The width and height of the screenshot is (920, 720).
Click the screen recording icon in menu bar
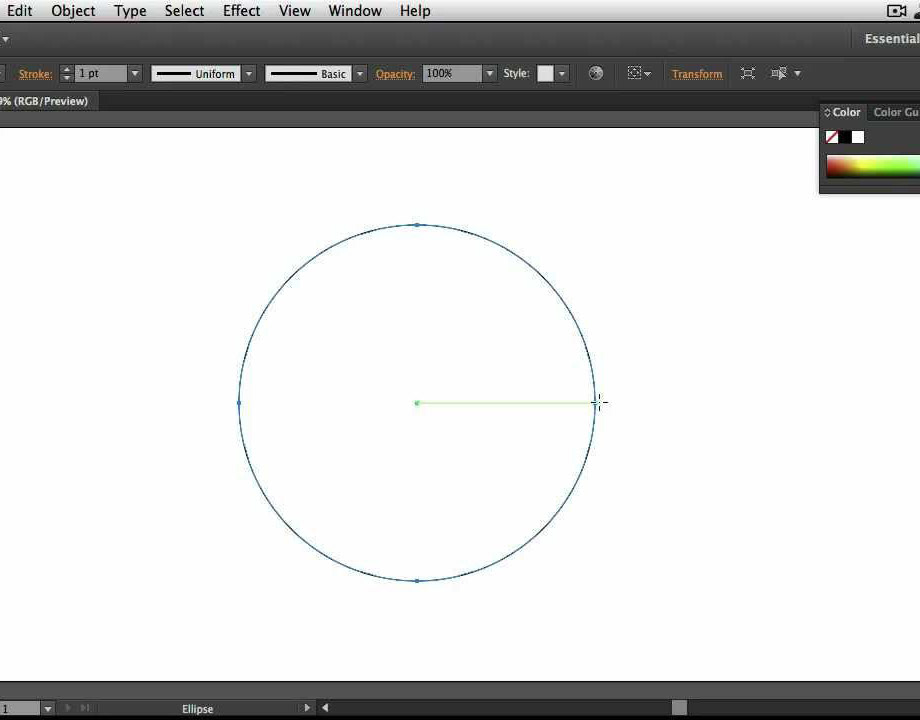896,11
